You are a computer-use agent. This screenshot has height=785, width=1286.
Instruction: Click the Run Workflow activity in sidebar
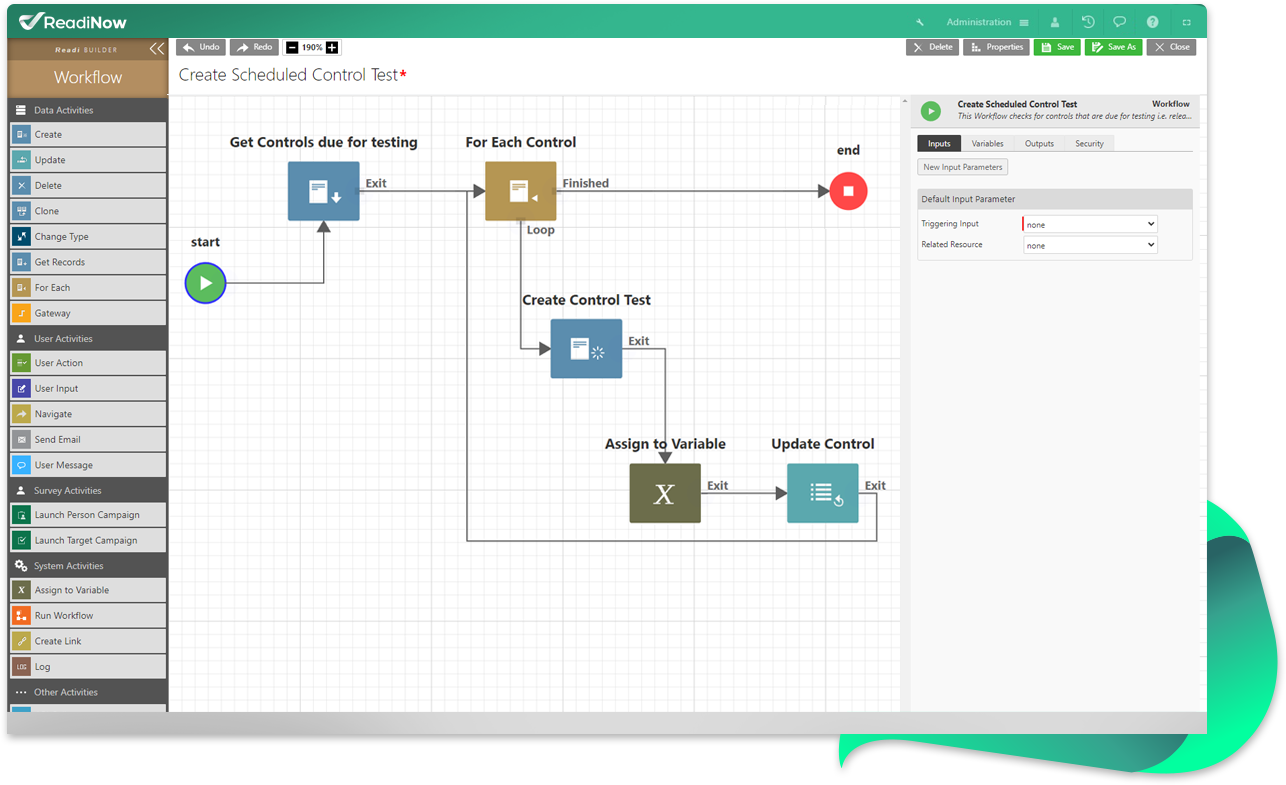point(87,616)
